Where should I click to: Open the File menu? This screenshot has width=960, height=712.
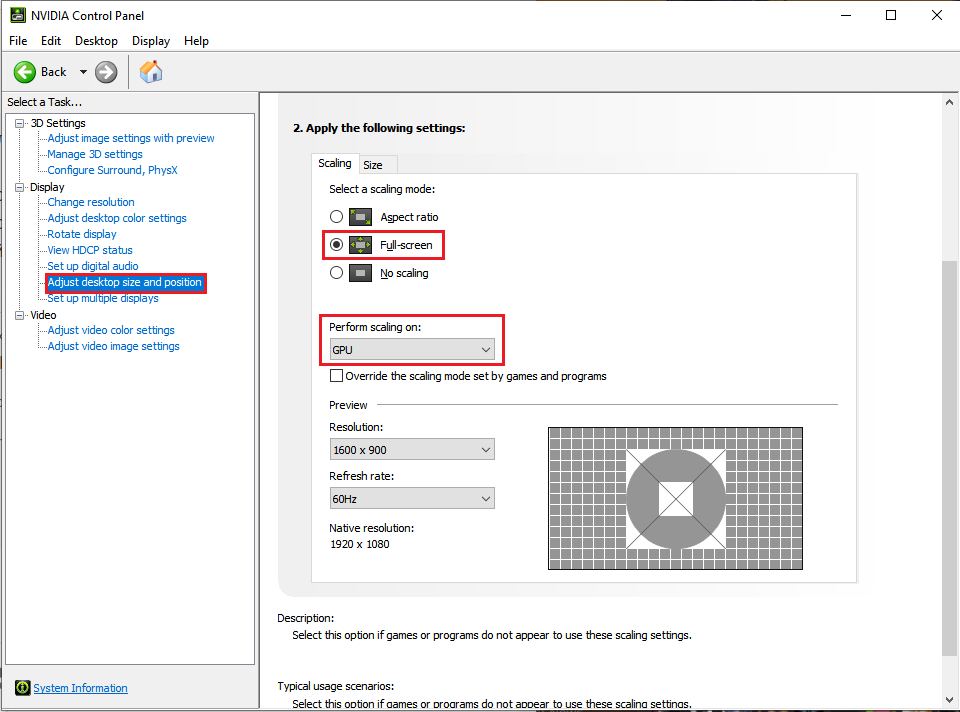[x=18, y=41]
